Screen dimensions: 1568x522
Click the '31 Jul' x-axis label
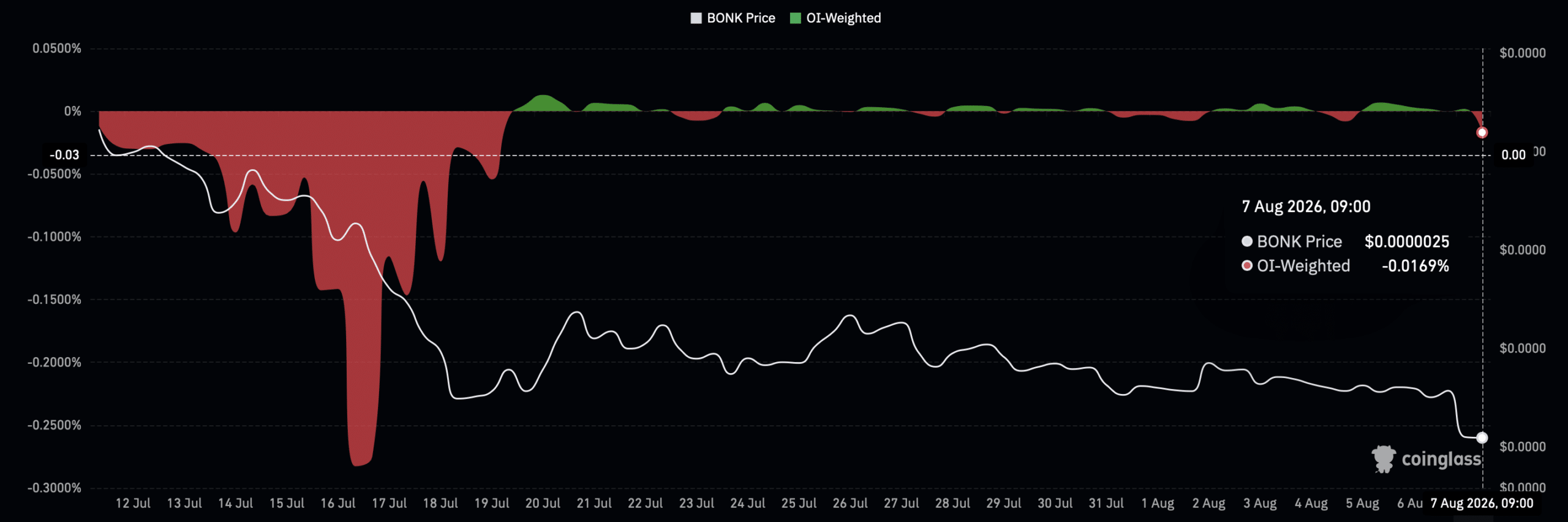tap(1106, 503)
